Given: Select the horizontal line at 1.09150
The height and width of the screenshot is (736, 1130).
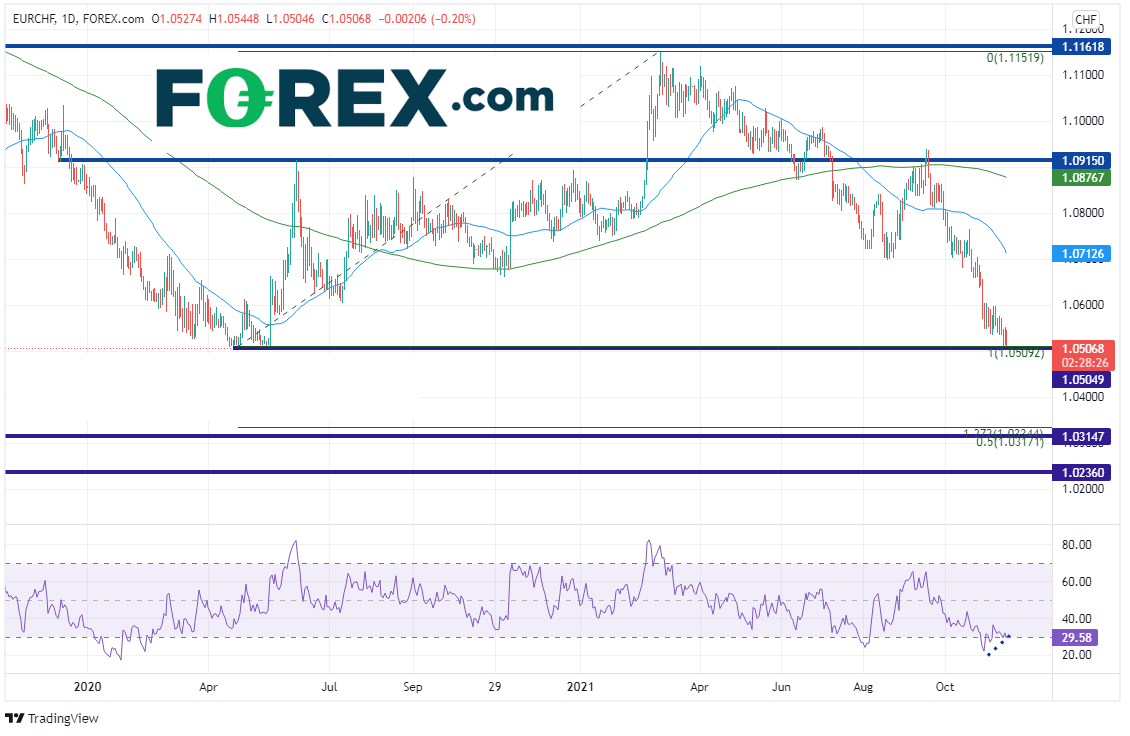Looking at the screenshot, I should [x=500, y=160].
